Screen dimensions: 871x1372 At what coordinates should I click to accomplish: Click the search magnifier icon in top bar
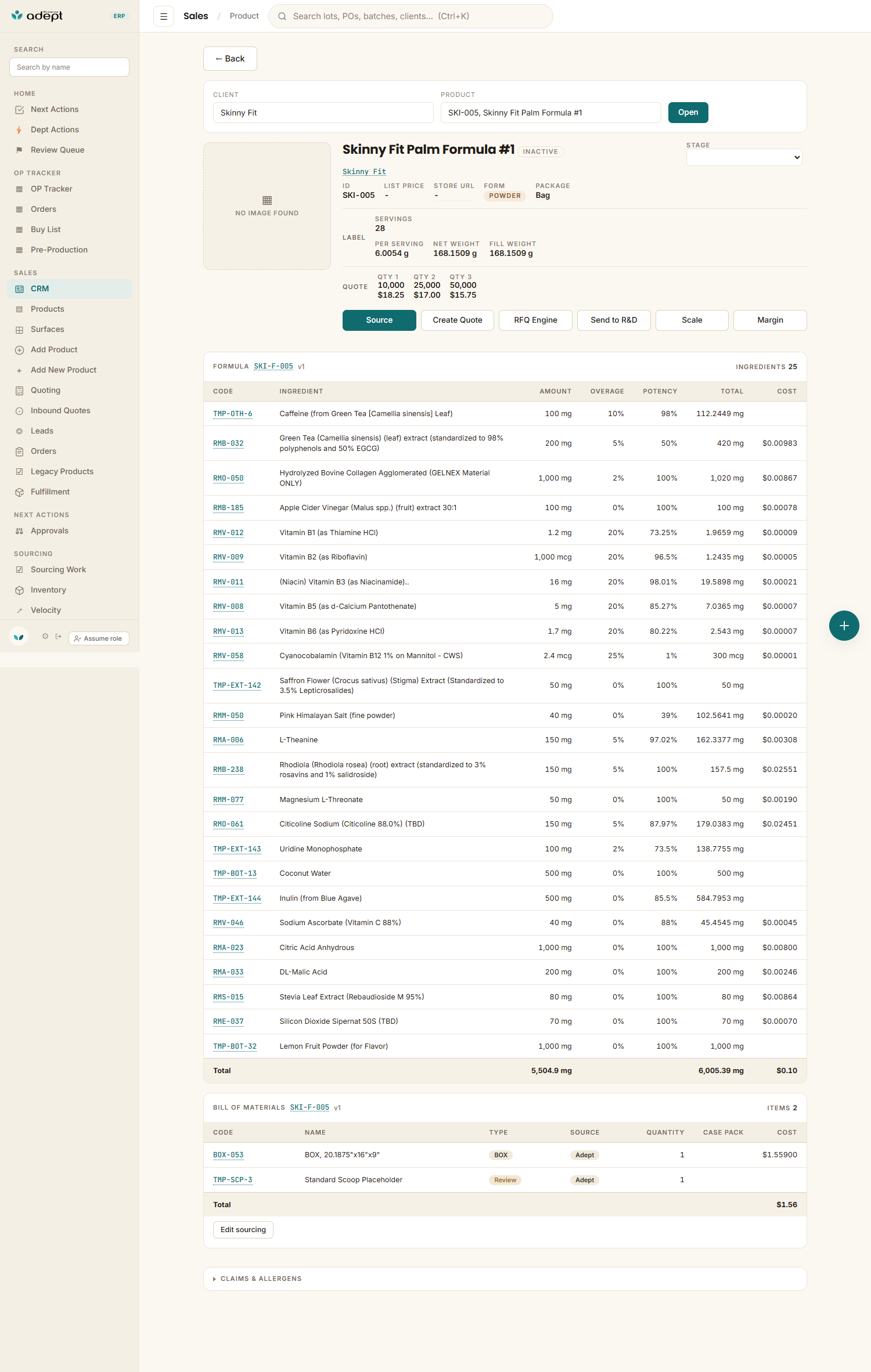pos(282,16)
